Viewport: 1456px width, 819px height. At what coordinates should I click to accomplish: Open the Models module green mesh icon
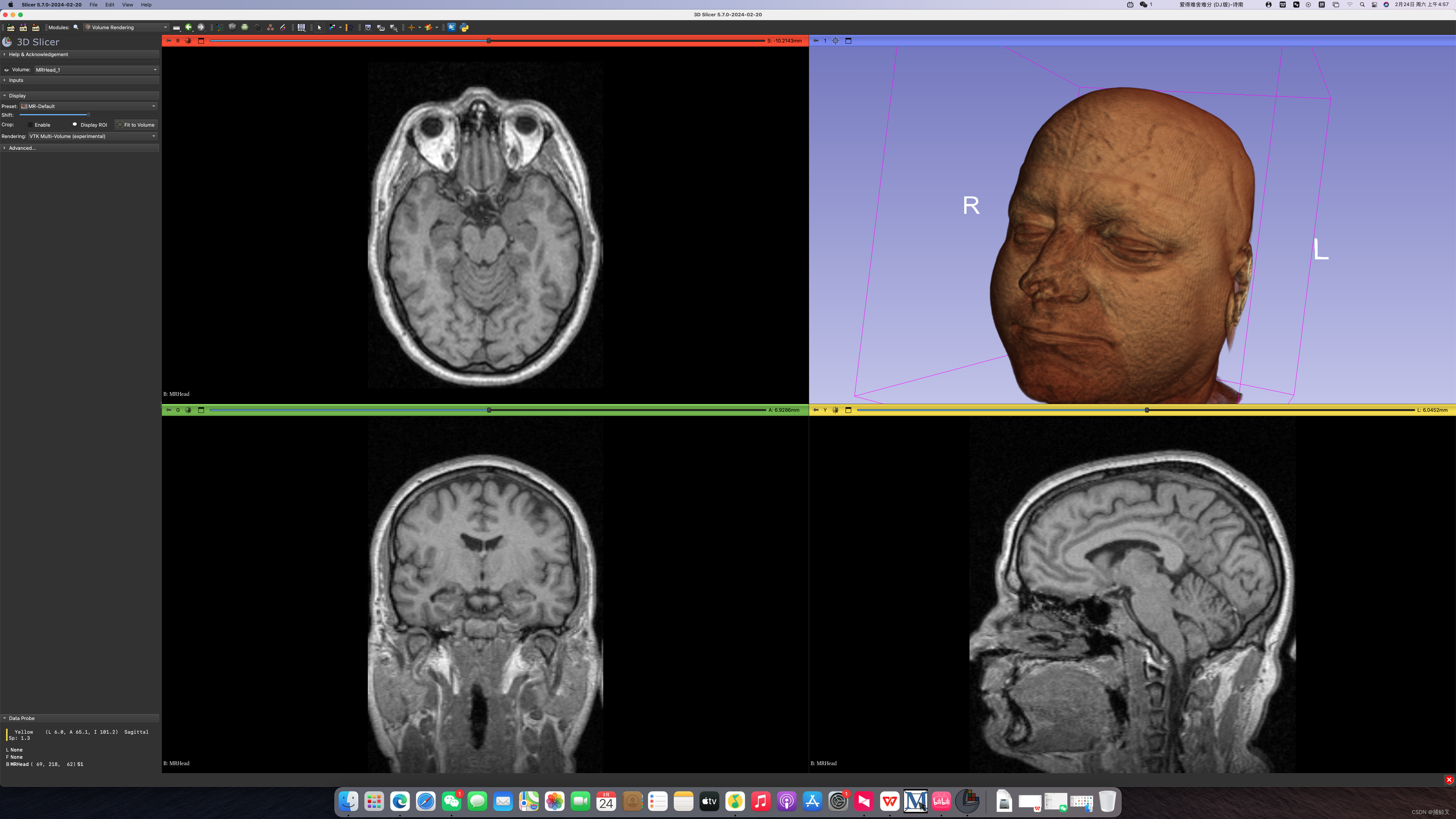245,27
